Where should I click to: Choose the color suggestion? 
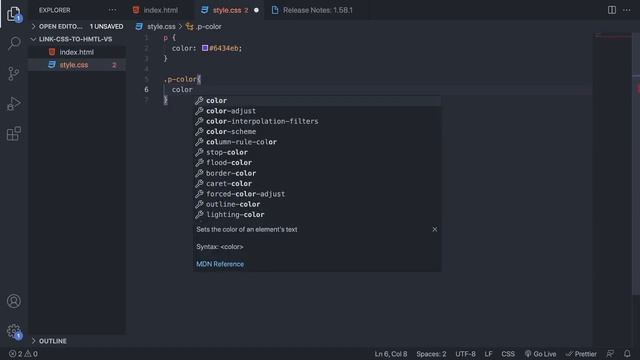(x=317, y=100)
